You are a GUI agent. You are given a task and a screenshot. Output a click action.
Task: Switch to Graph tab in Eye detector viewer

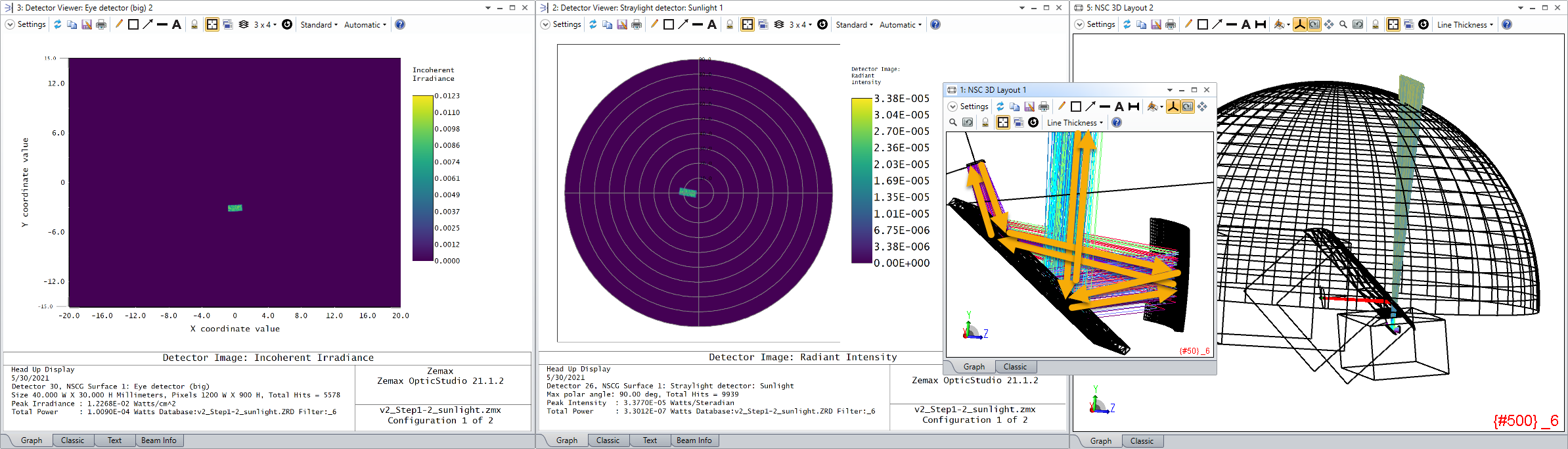(32, 440)
